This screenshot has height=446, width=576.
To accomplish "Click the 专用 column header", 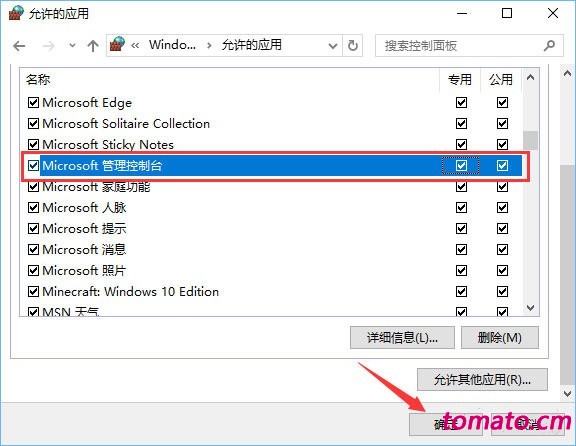I will [460, 79].
